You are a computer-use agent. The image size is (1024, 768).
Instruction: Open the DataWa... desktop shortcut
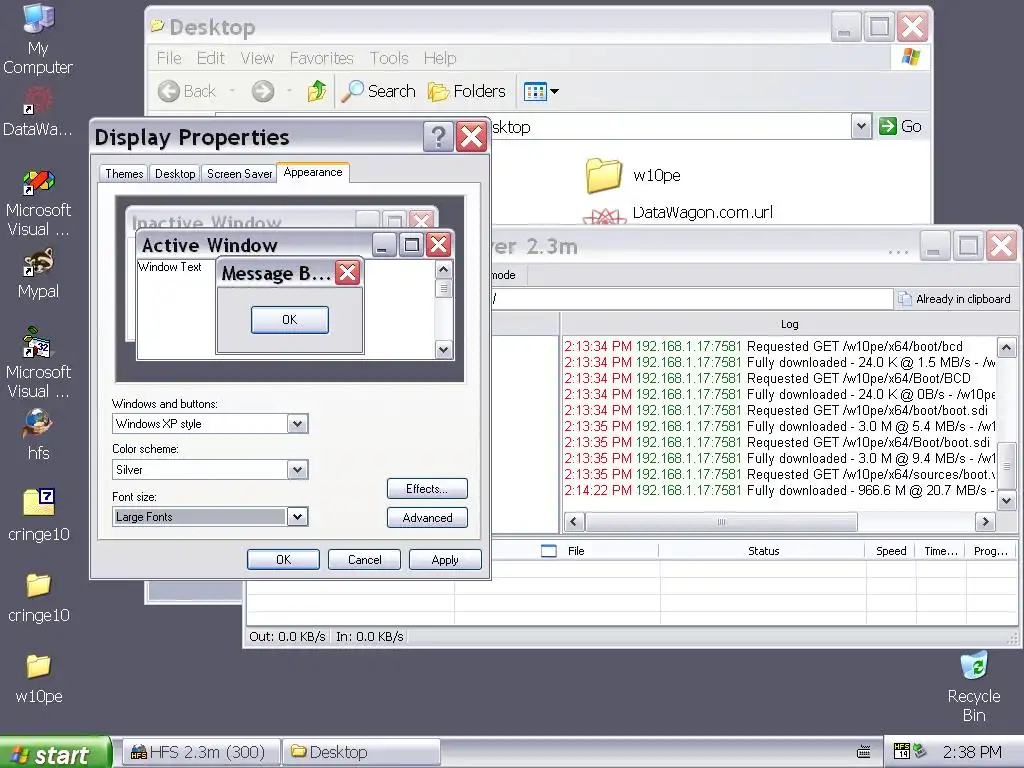pyautogui.click(x=38, y=111)
